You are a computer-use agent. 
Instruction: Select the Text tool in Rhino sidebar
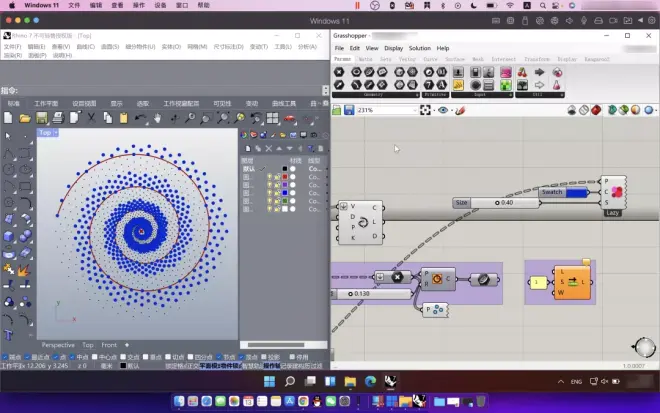[8, 335]
